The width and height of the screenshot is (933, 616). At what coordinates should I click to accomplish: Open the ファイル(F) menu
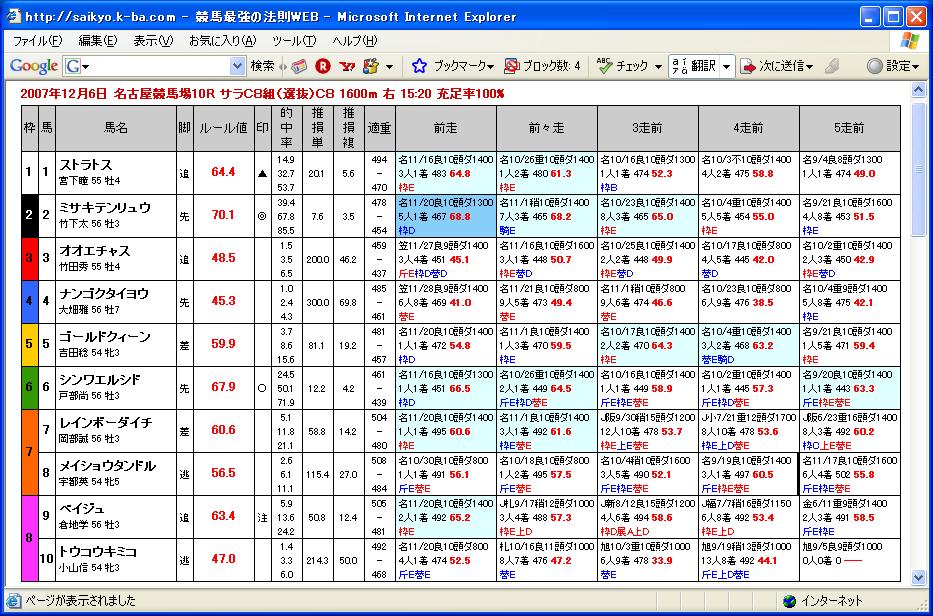pyautogui.click(x=37, y=41)
